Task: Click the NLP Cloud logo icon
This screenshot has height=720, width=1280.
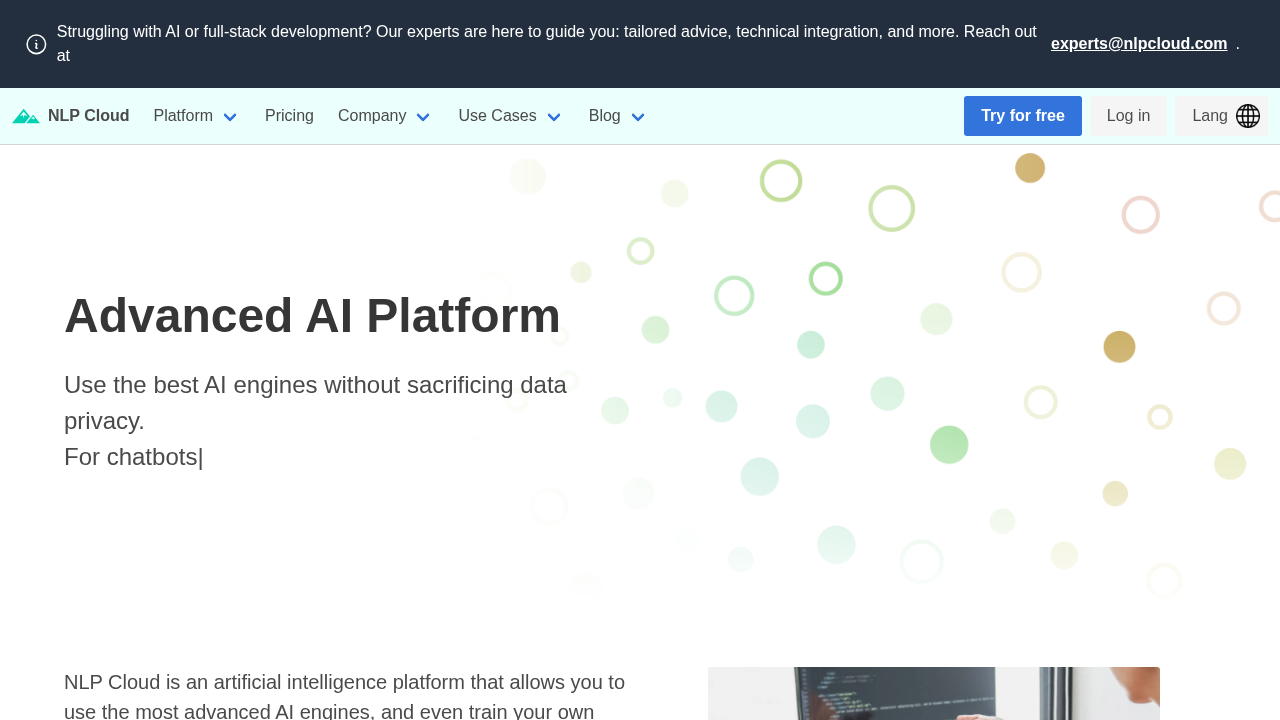Action: coord(26,116)
